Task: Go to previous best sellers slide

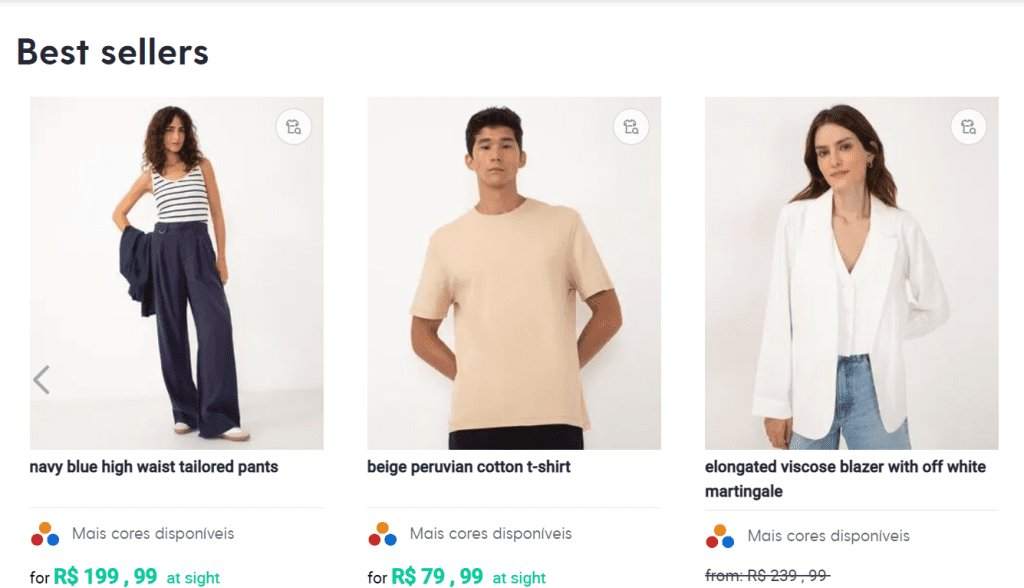Action: coord(41,380)
